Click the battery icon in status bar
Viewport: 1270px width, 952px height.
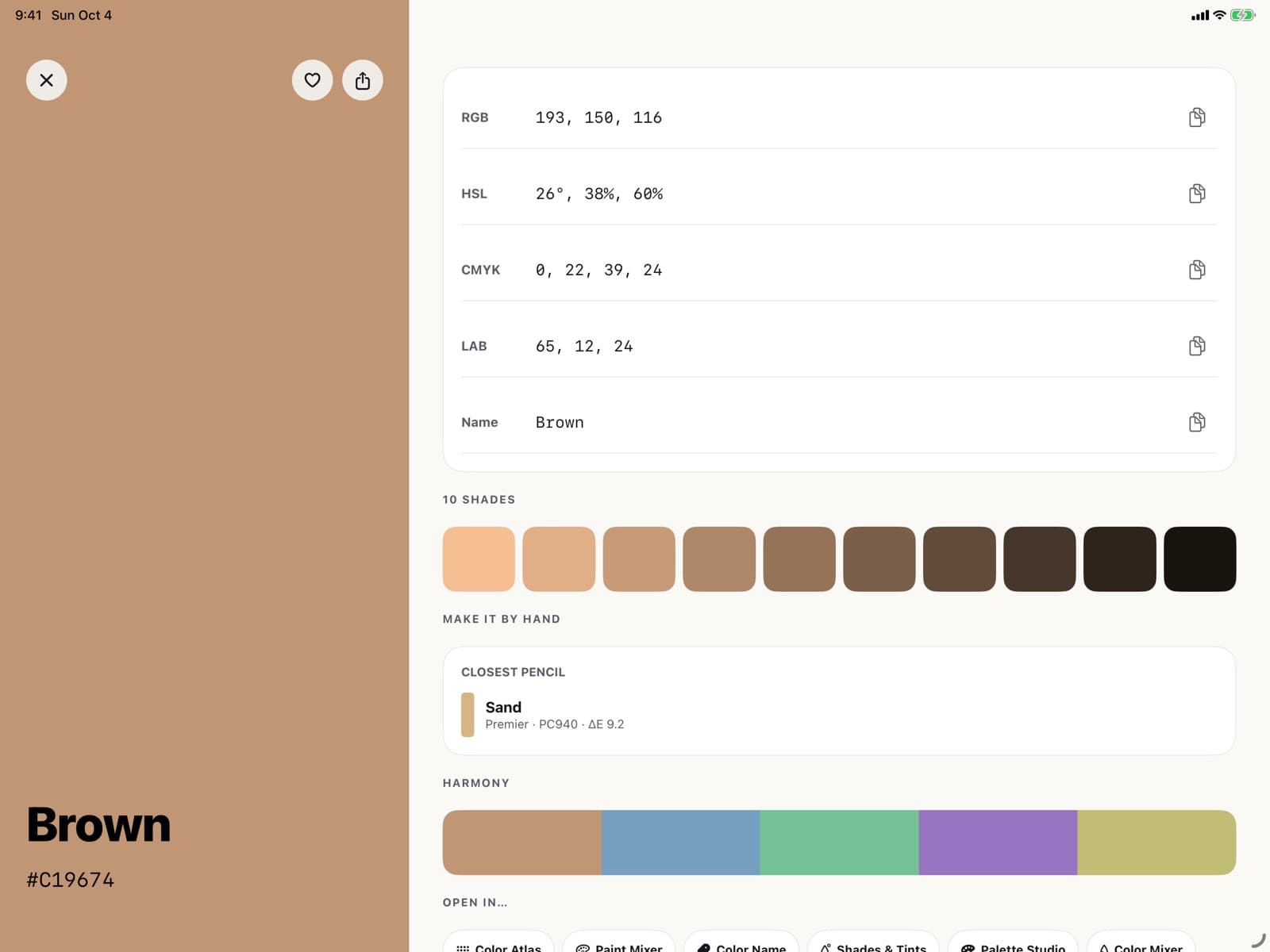pos(1243,15)
